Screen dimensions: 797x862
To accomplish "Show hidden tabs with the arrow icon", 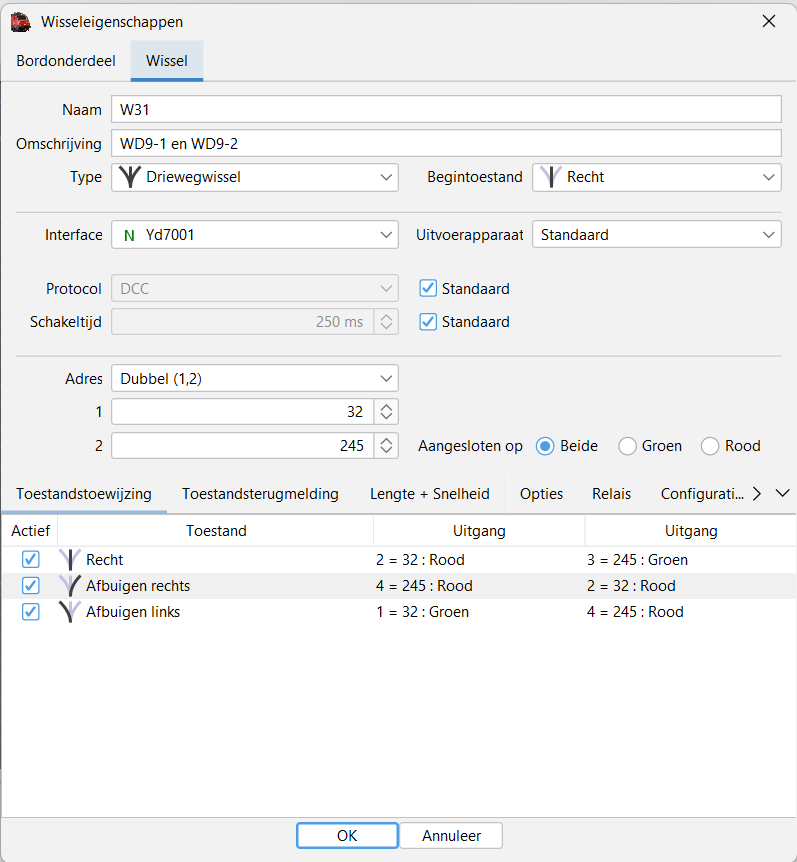I will tap(757, 494).
